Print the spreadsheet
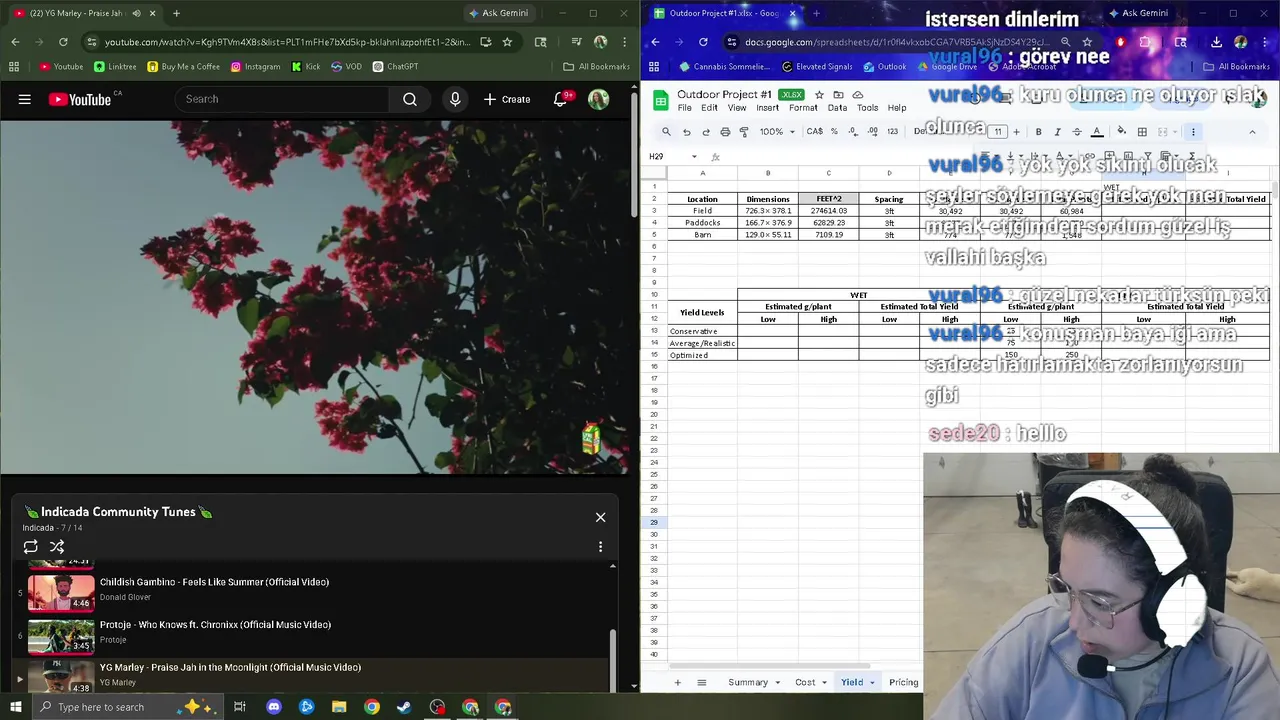The height and width of the screenshot is (720, 1280). 725,132
